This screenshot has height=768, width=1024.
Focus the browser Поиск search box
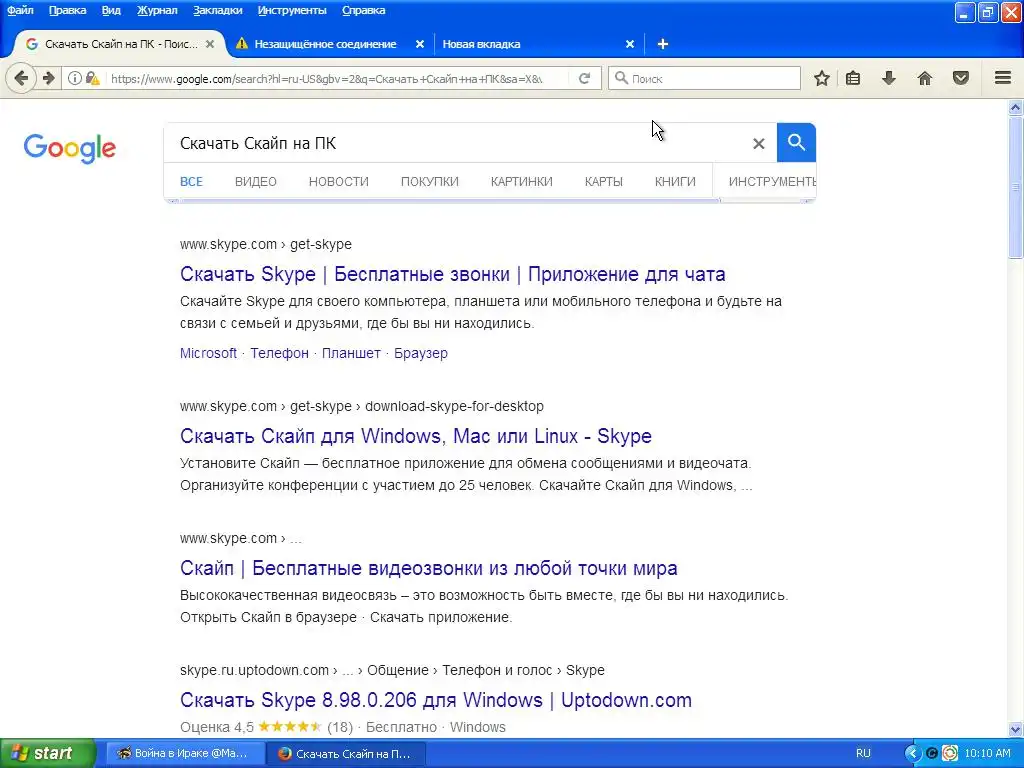tap(704, 78)
